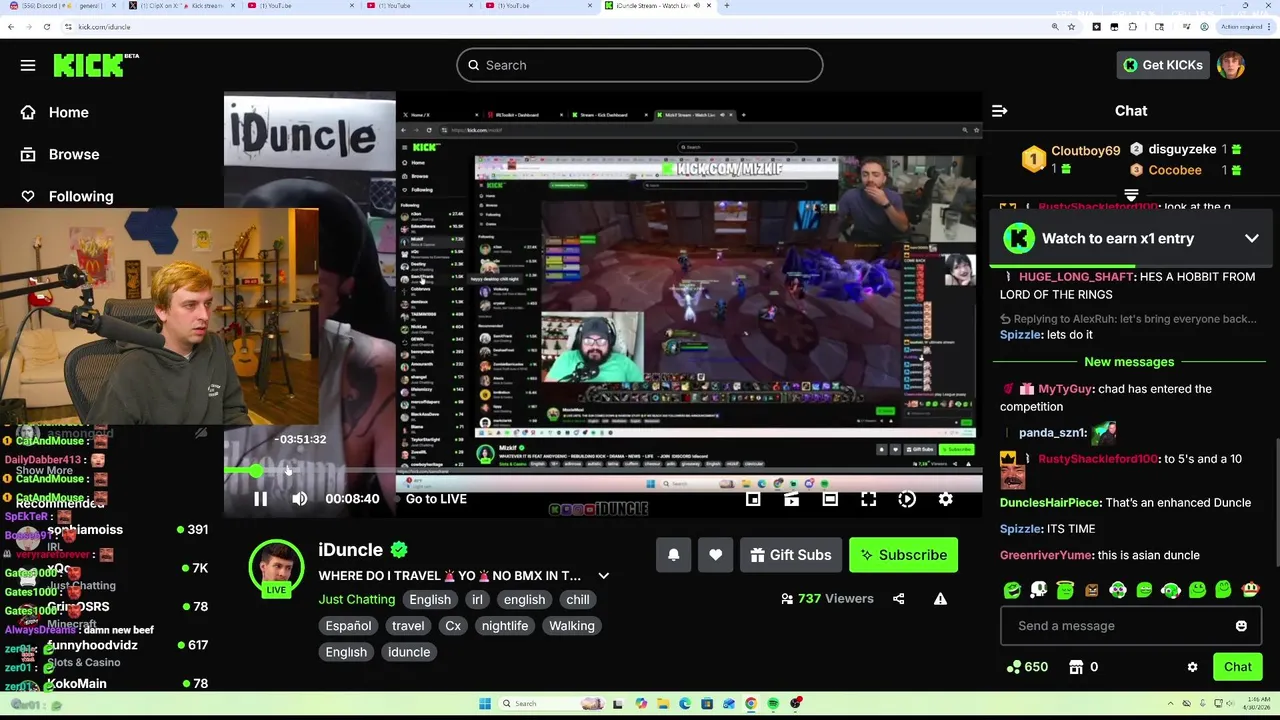Select the travel tag
The height and width of the screenshot is (720, 1280).
[x=408, y=625]
